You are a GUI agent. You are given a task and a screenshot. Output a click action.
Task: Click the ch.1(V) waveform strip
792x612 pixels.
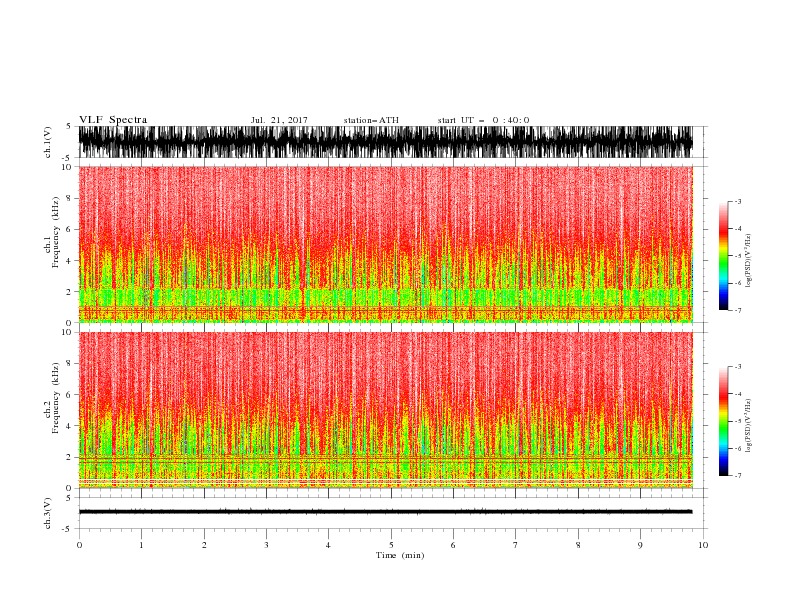386,142
